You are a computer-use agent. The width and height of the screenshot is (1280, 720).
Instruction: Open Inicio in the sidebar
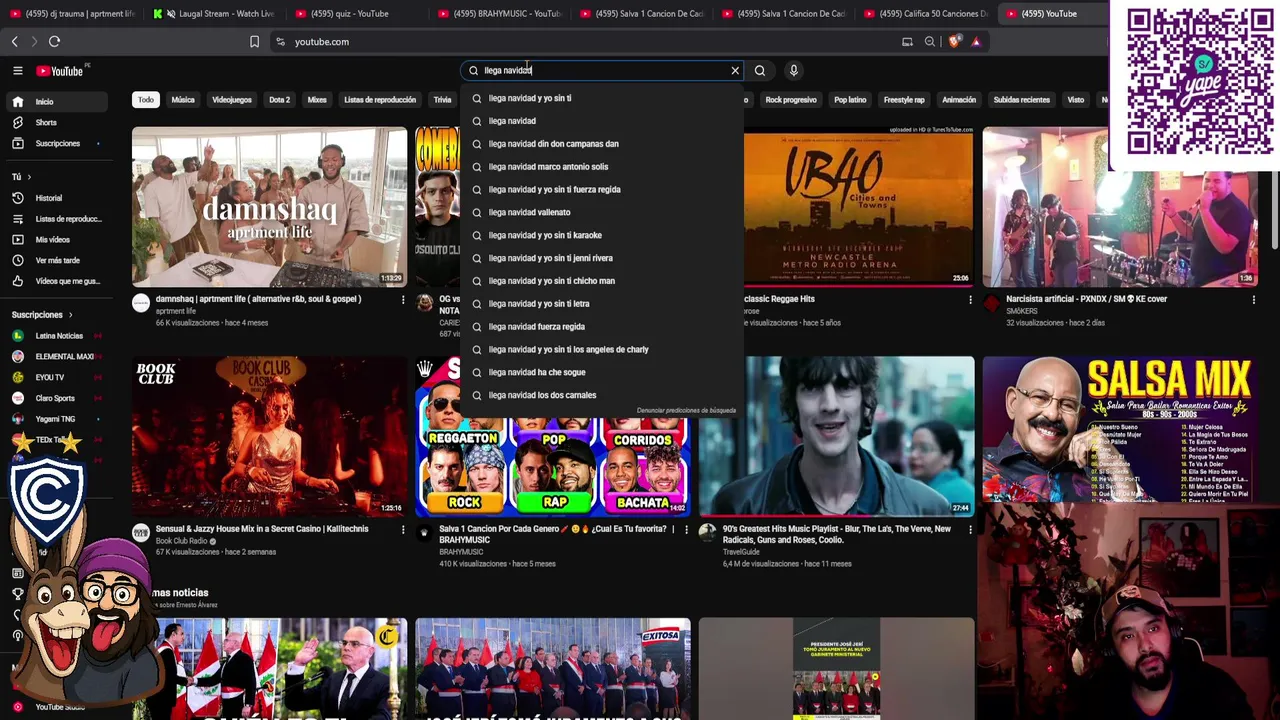coord(56,101)
